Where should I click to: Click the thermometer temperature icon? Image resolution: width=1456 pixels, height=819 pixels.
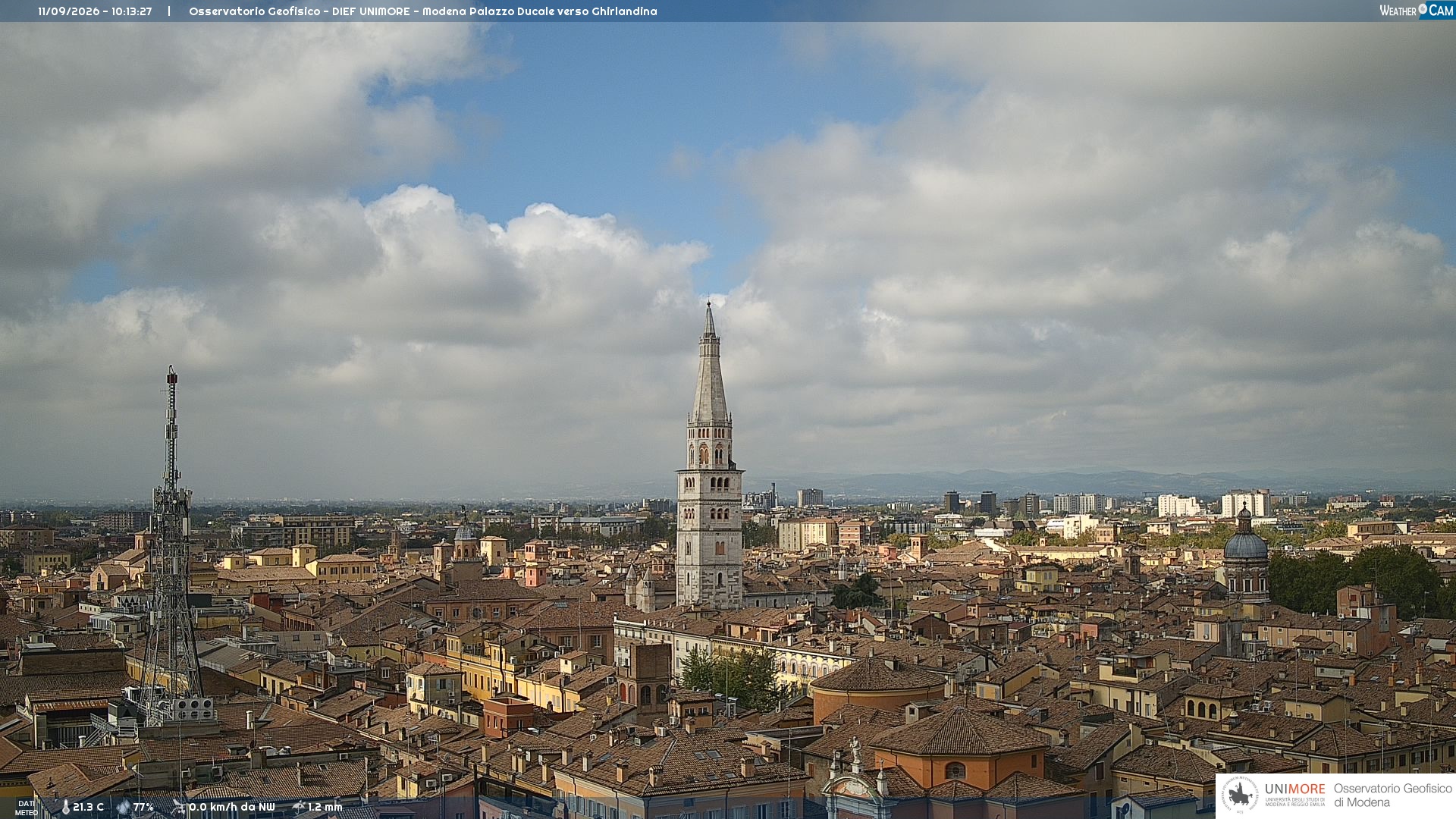[x=66, y=808]
